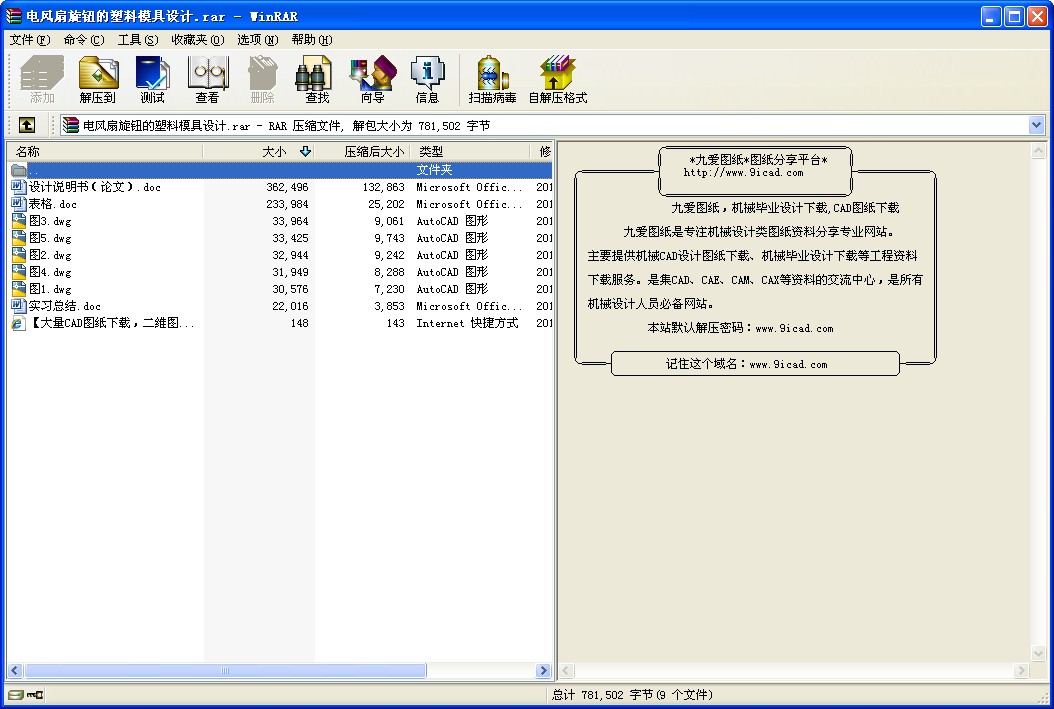Click the 测试 (Test) toolbar icon
The height and width of the screenshot is (709, 1054).
[x=153, y=79]
